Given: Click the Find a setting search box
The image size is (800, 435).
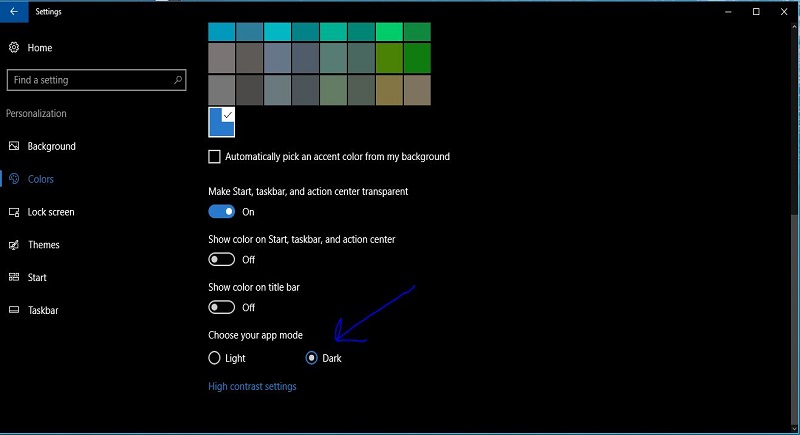Looking at the screenshot, I should pyautogui.click(x=88, y=80).
